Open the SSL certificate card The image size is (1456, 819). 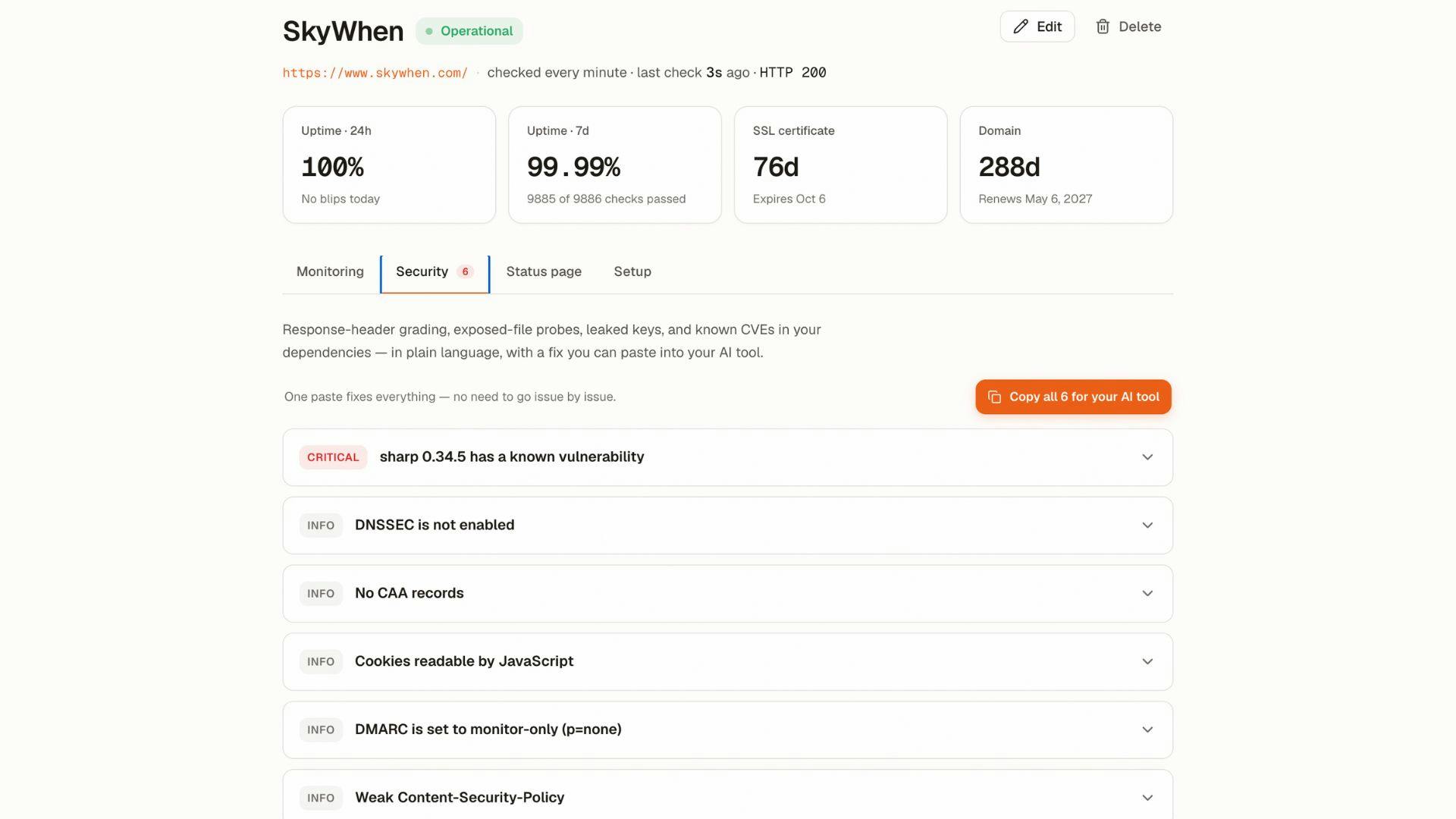pyautogui.click(x=840, y=165)
